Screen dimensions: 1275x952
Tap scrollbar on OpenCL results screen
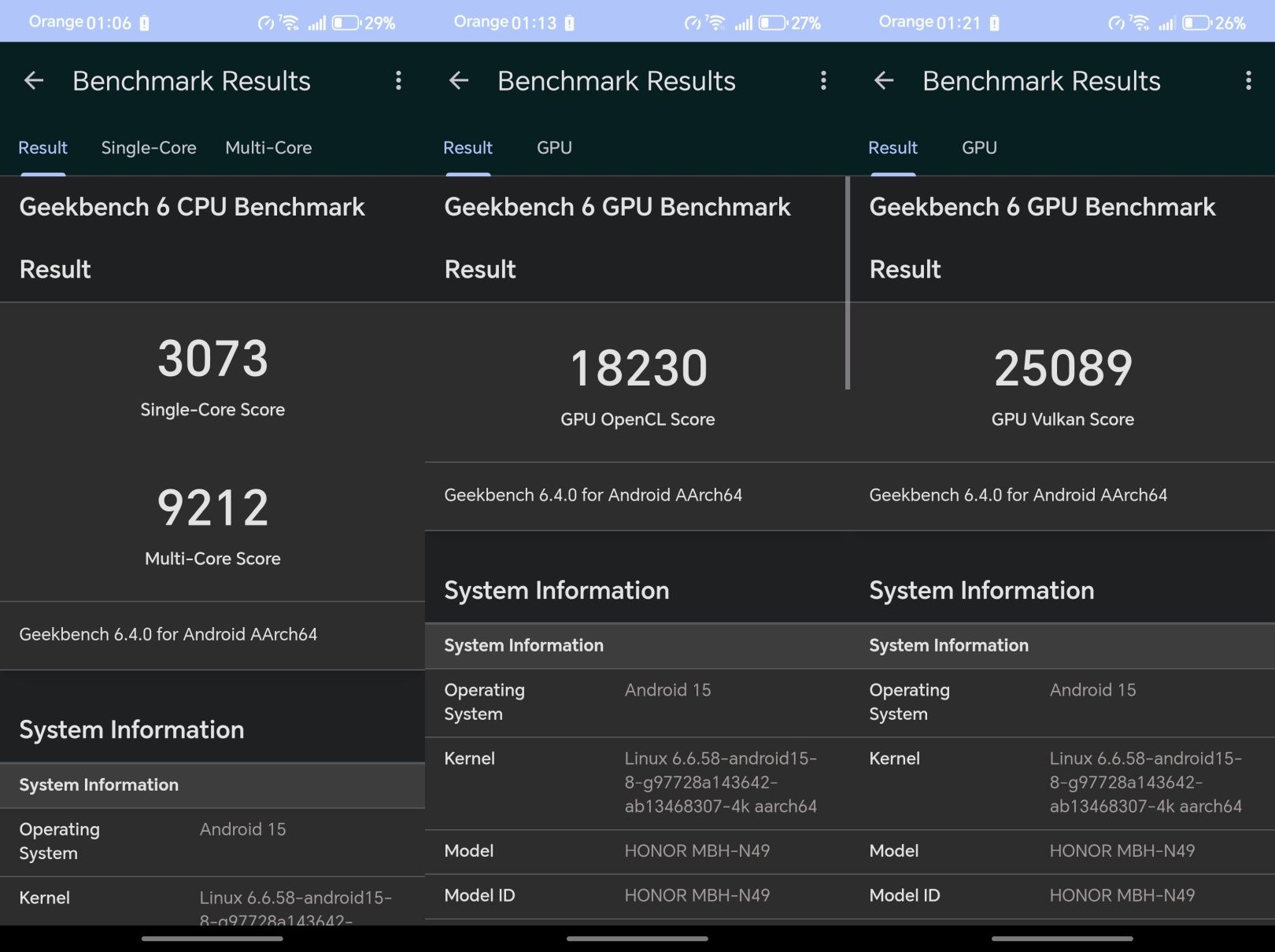coord(848,283)
